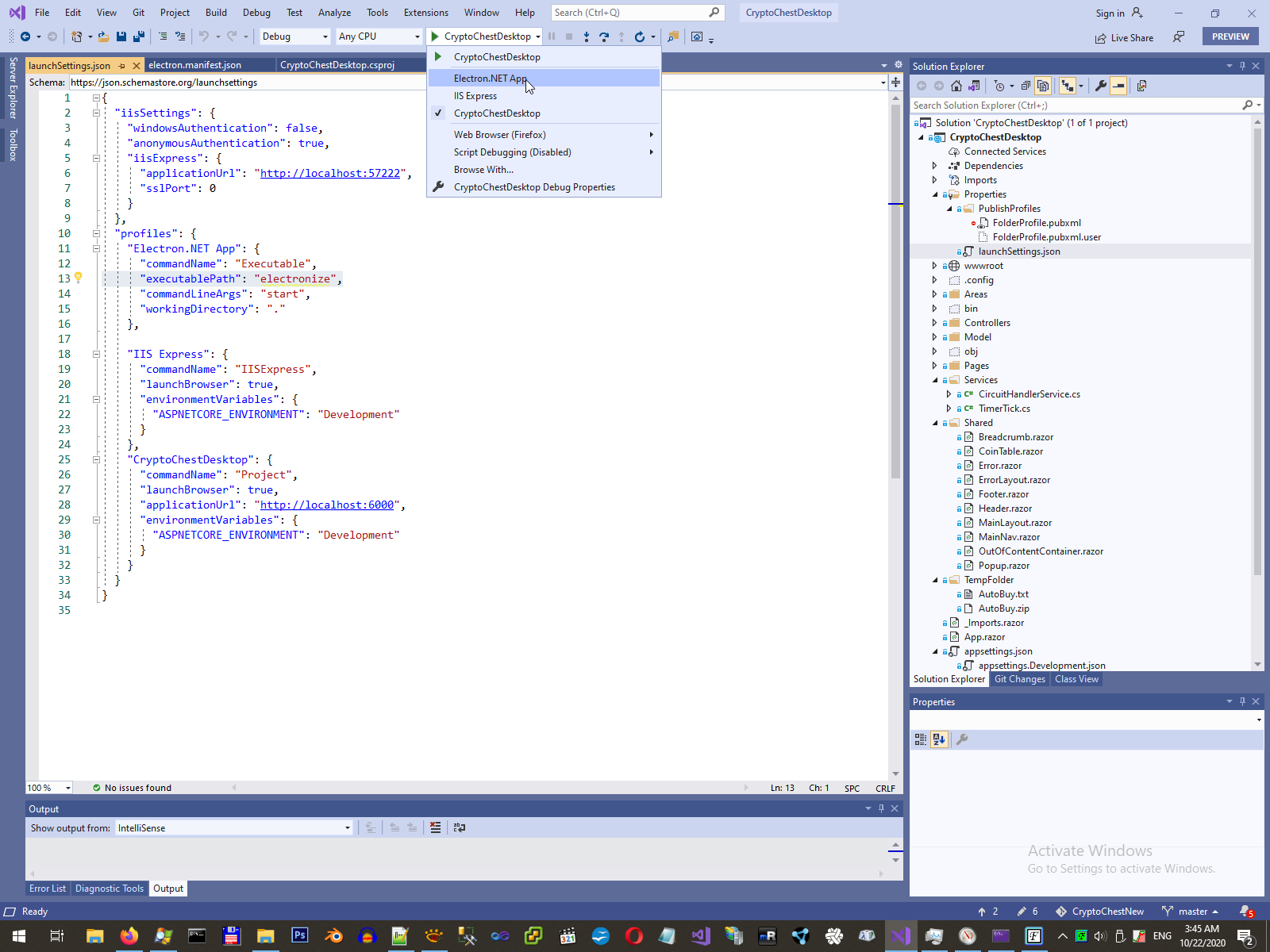Switch to electron.manifest.json tab
Screen dimensions: 1270x952
click(194, 65)
